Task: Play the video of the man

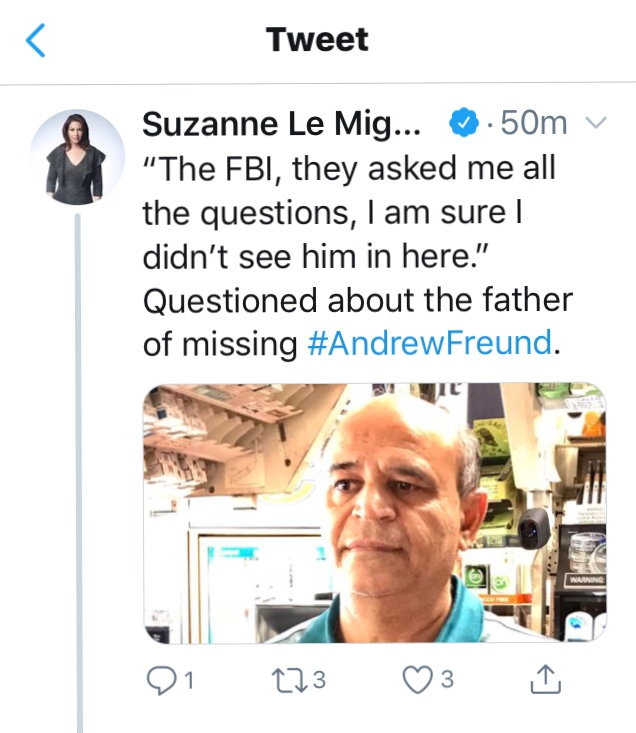Action: [374, 513]
